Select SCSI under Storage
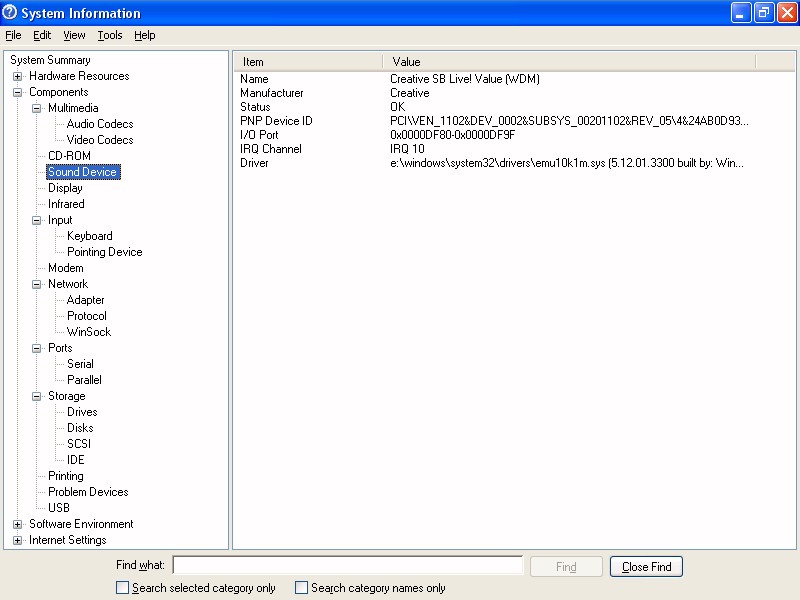This screenshot has height=600, width=800. coord(79,444)
